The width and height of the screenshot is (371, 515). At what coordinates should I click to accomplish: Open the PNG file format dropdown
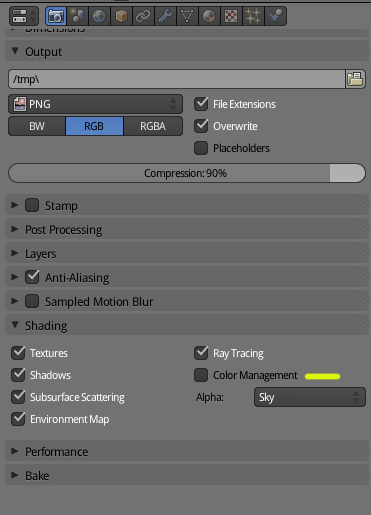(x=95, y=104)
